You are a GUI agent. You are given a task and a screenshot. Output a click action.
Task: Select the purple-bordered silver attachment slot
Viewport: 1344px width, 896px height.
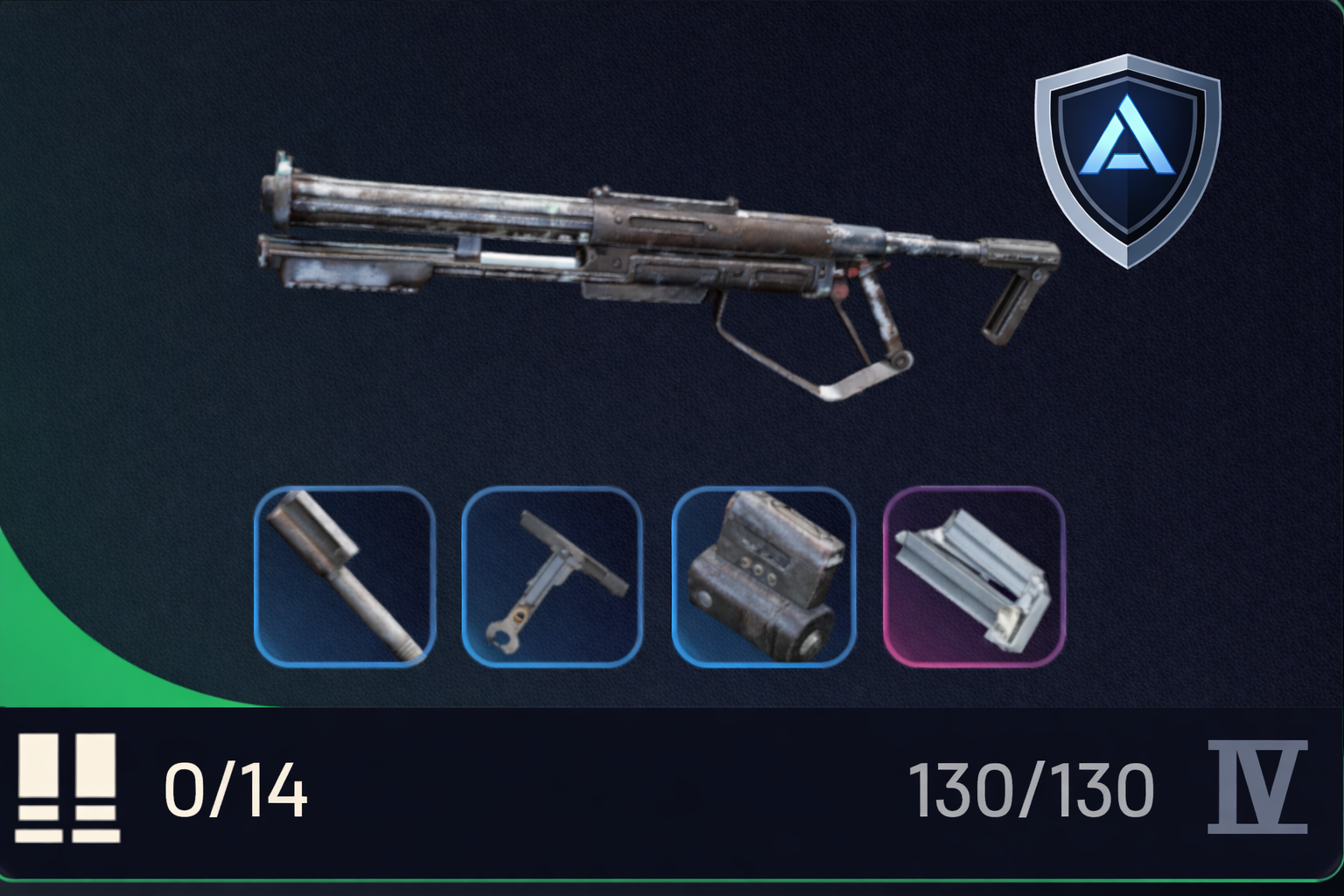(x=974, y=577)
